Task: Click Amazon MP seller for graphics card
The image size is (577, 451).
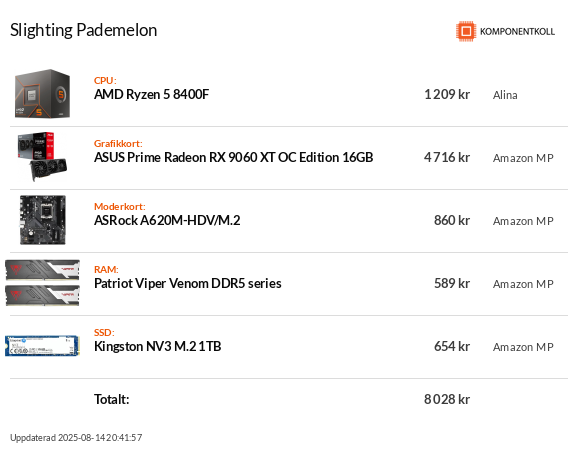Action: (x=523, y=158)
